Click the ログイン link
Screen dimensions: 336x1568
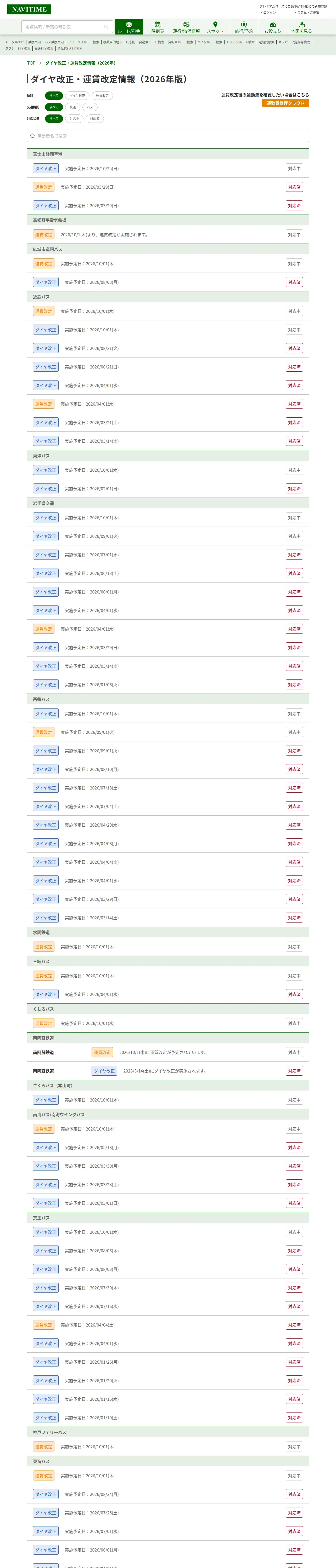tap(269, 13)
